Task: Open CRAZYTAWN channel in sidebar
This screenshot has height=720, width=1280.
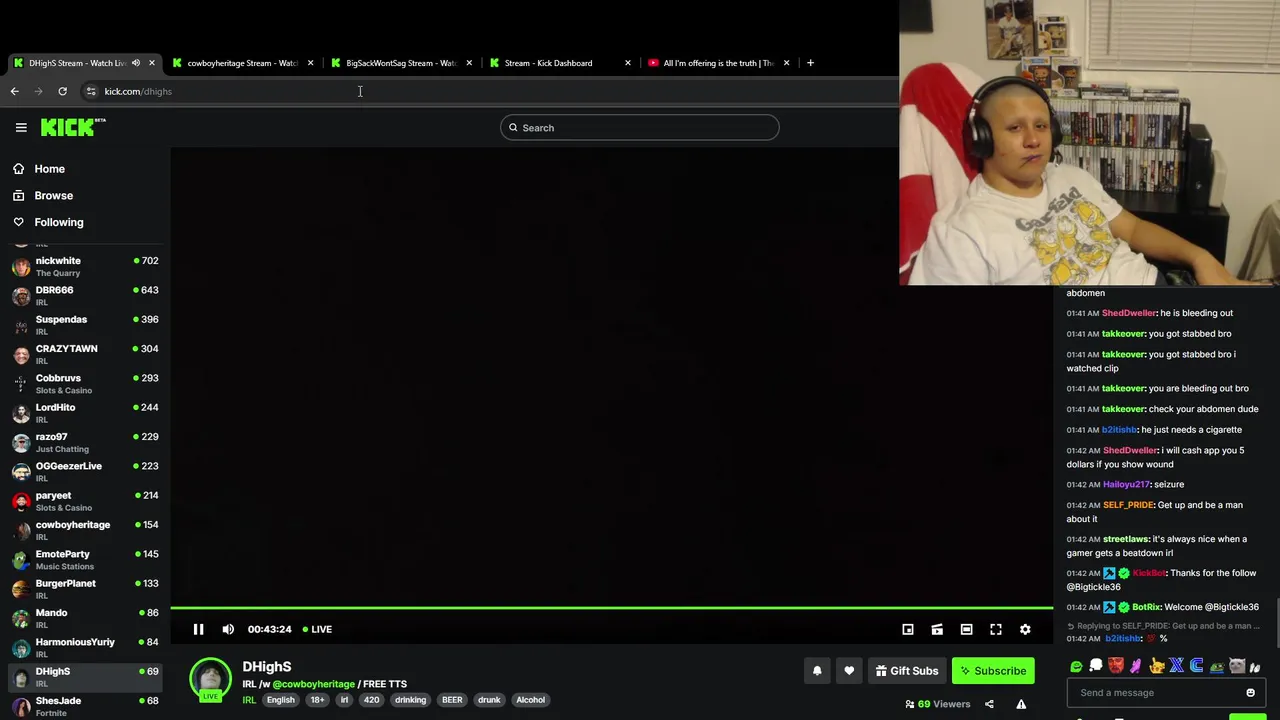Action: coord(85,354)
